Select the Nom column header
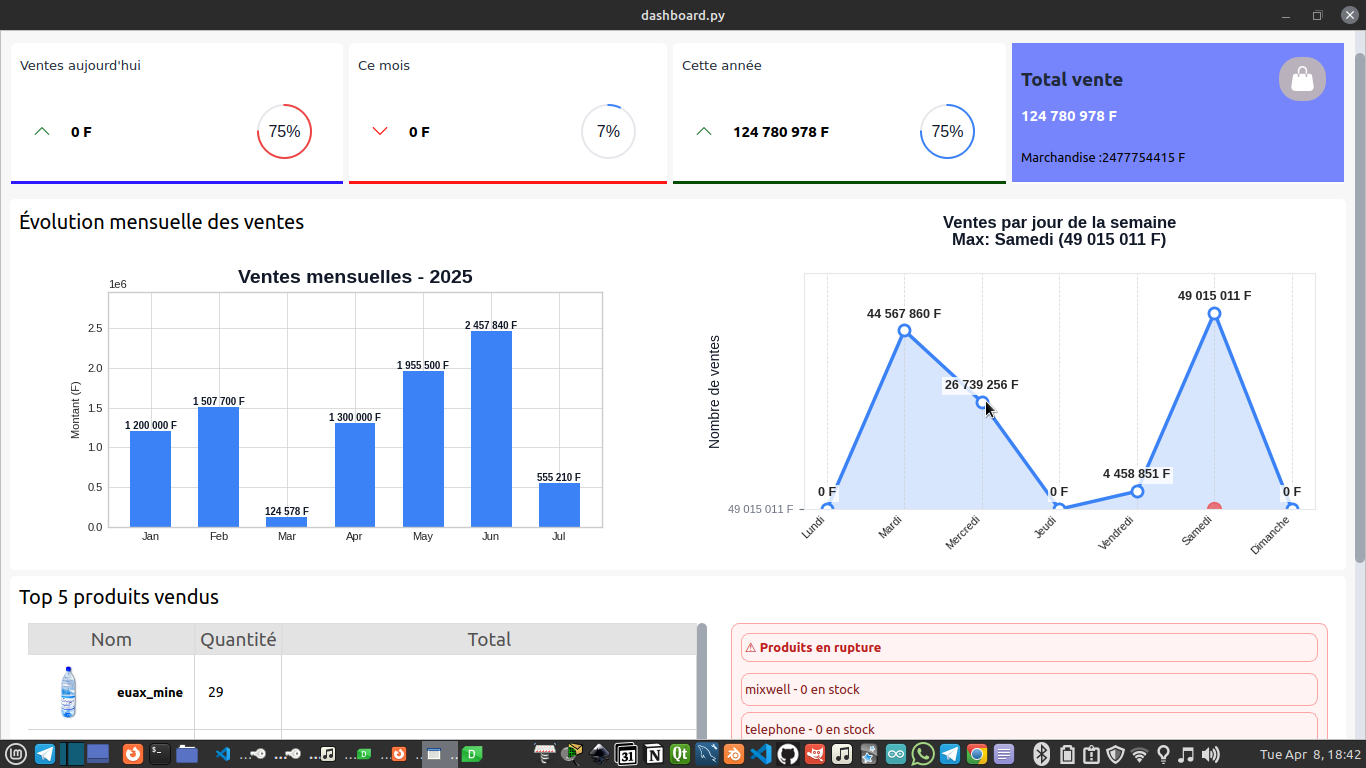This screenshot has height=768, width=1366. pyautogui.click(x=111, y=639)
